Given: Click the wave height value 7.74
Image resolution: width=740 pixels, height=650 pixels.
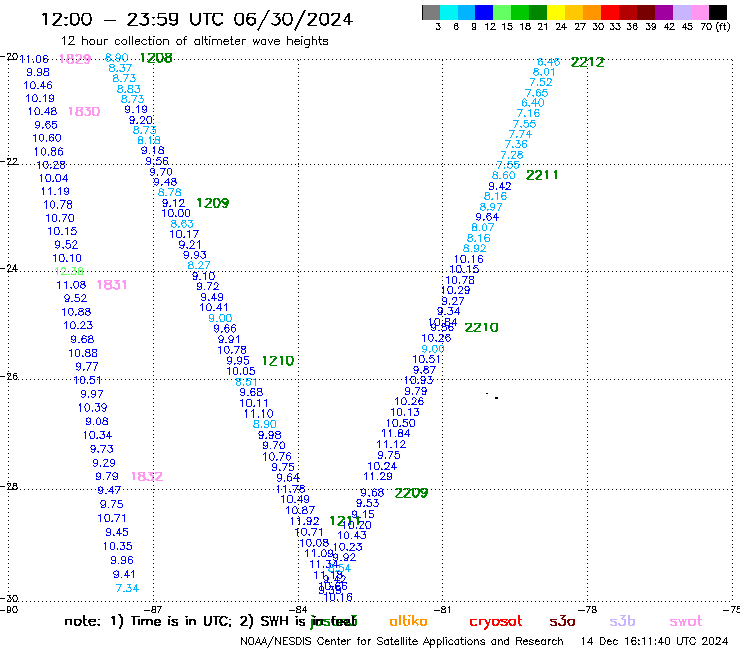Looking at the screenshot, I should pos(520,134).
